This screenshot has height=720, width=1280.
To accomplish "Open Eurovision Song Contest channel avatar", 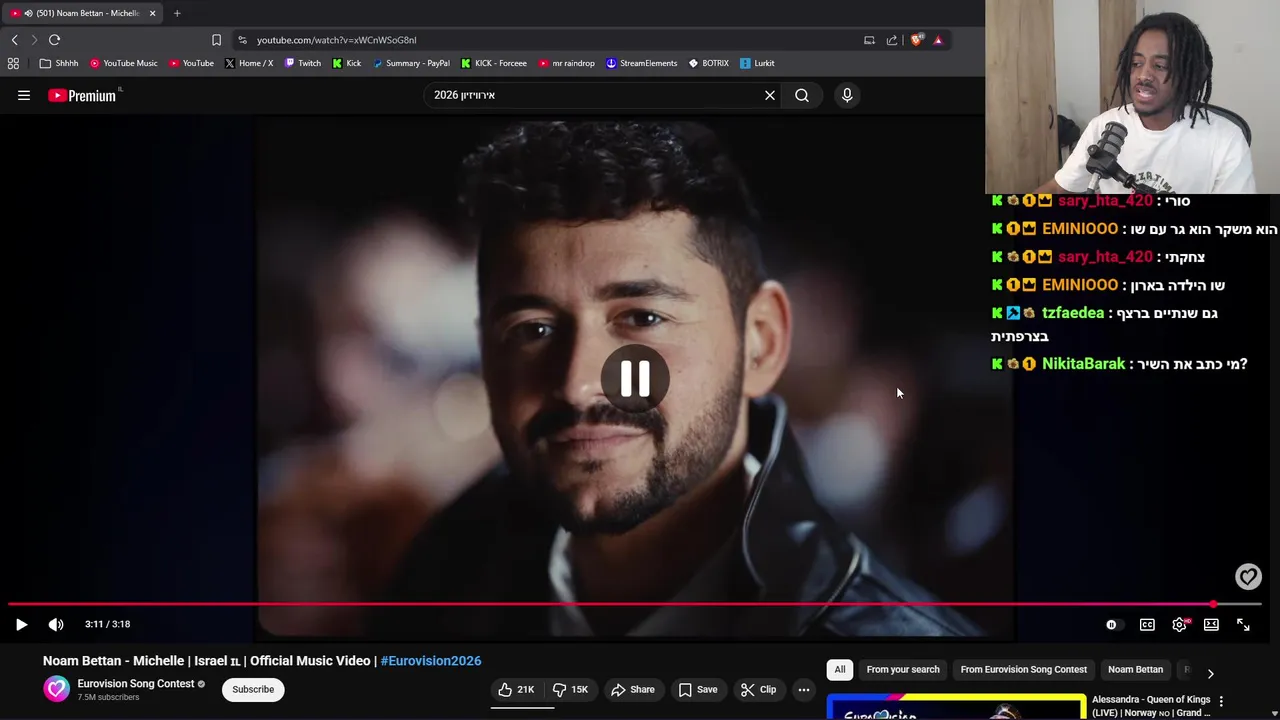I will click(x=57, y=689).
